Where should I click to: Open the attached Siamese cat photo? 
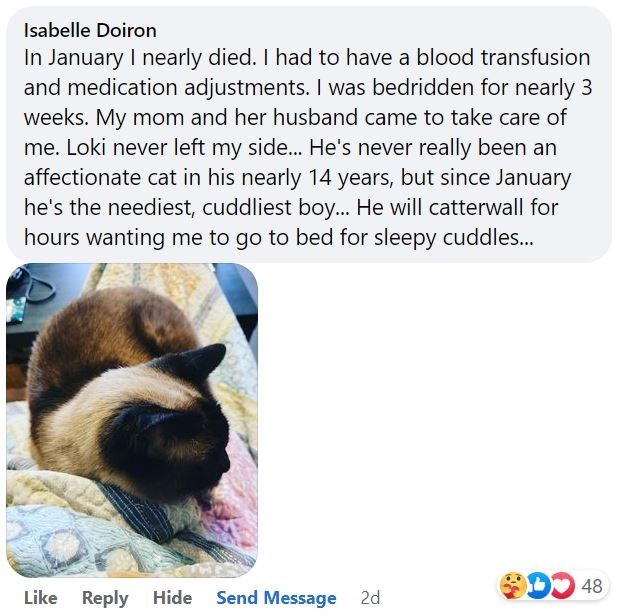tap(132, 420)
